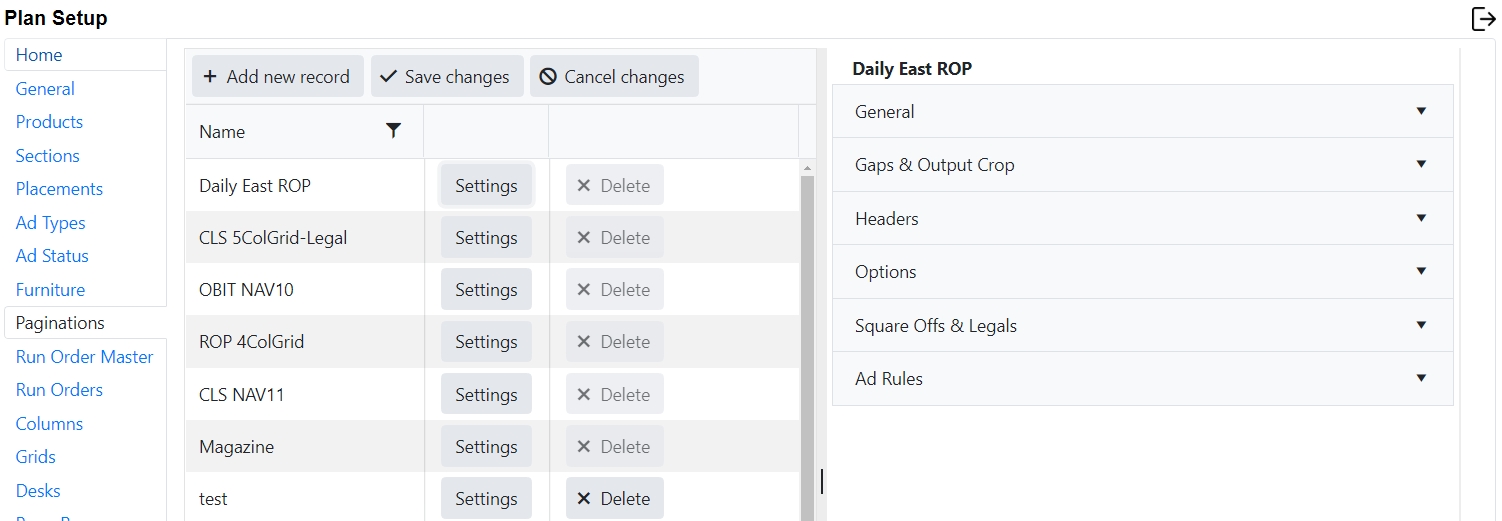Click the logout icon at top right

pyautogui.click(x=1483, y=19)
